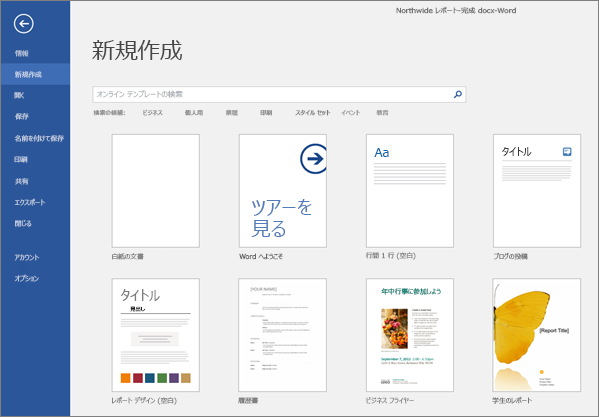Viewport: 599px width, 417px height.
Task: Select the ビジネス フライヤー template
Action: pos(410,335)
